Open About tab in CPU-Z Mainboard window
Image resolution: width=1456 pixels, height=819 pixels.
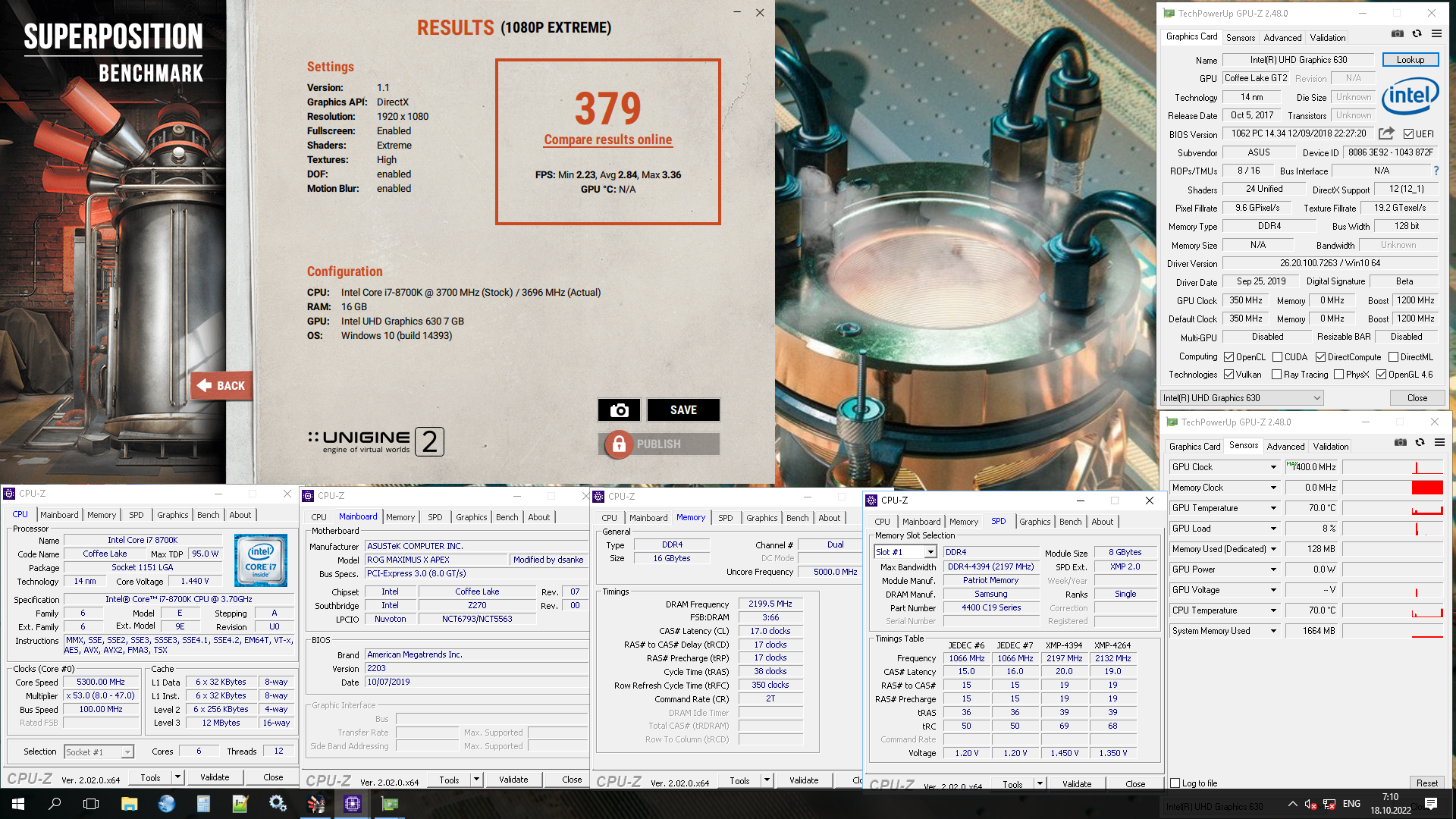[x=539, y=517]
